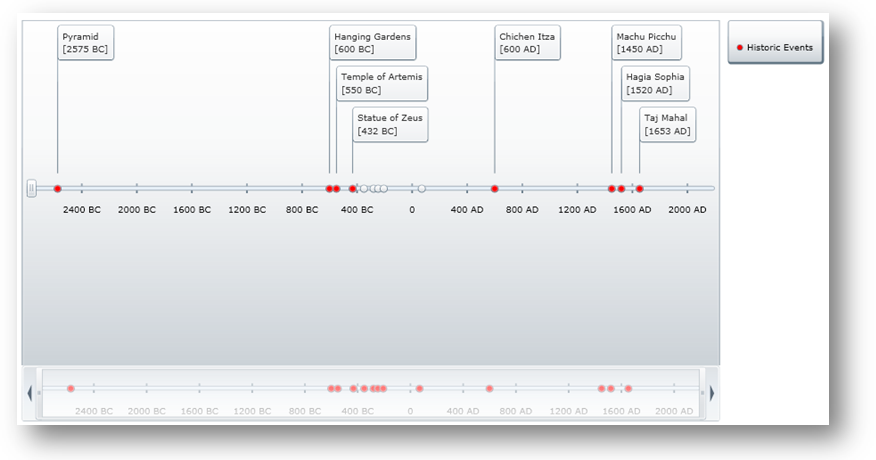
Task: Click the red dot icon in legend
Action: pos(740,48)
